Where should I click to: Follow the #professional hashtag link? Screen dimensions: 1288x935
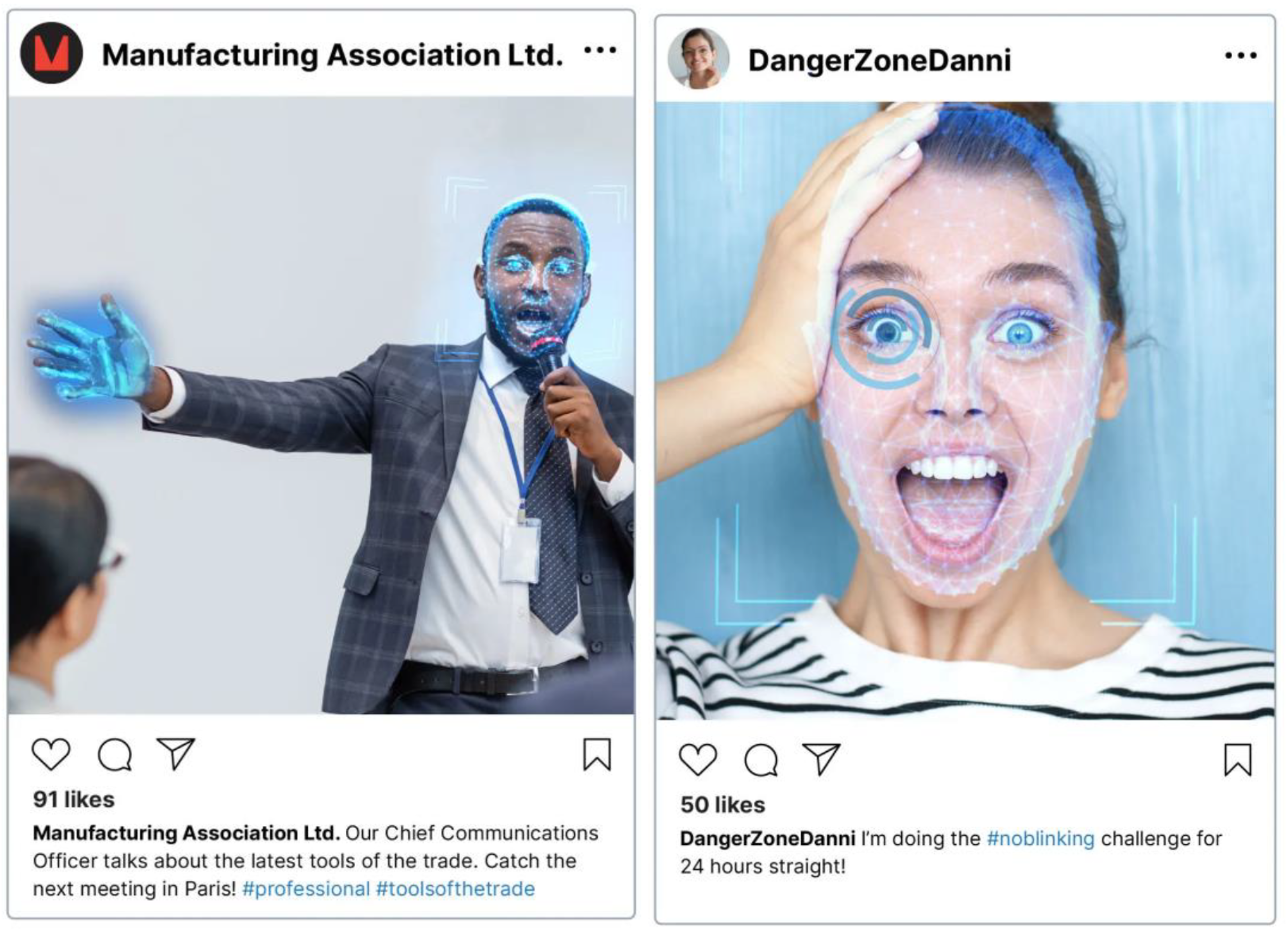coord(306,889)
